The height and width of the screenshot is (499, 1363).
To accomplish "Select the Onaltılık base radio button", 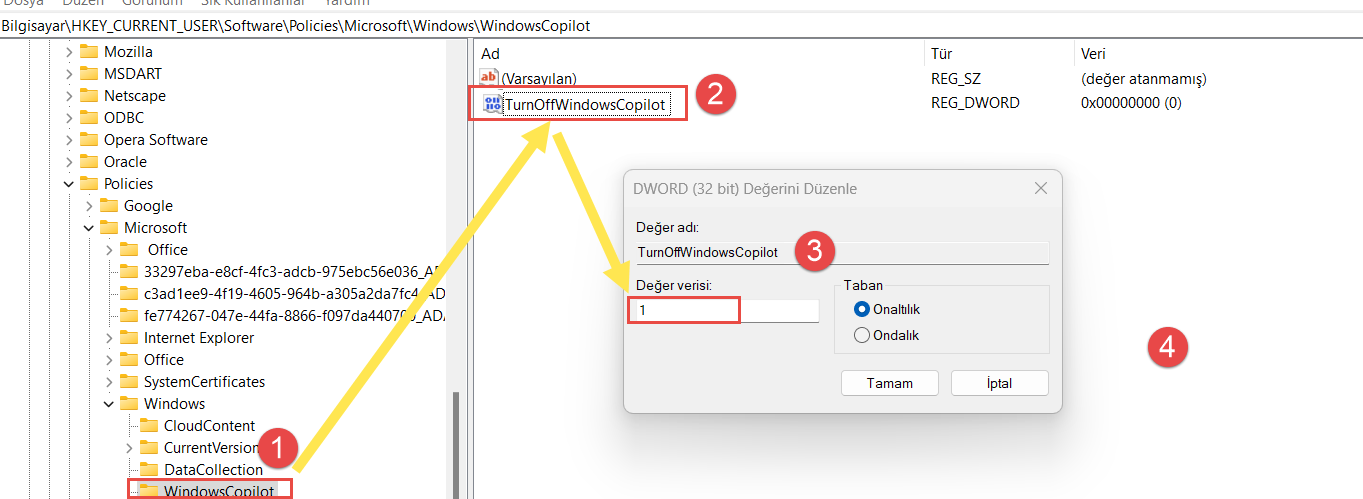I will [862, 310].
